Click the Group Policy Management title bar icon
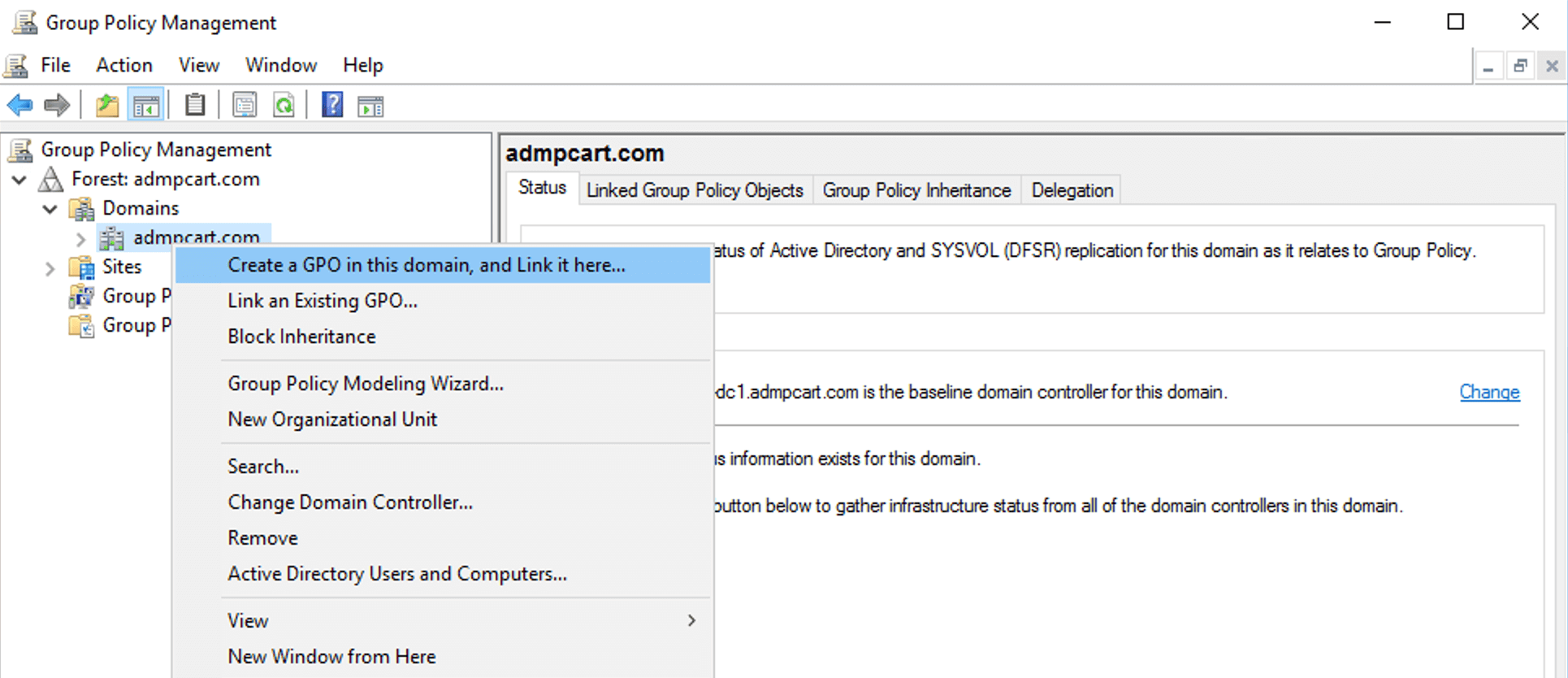Viewport: 1568px width, 678px height. coord(25,23)
